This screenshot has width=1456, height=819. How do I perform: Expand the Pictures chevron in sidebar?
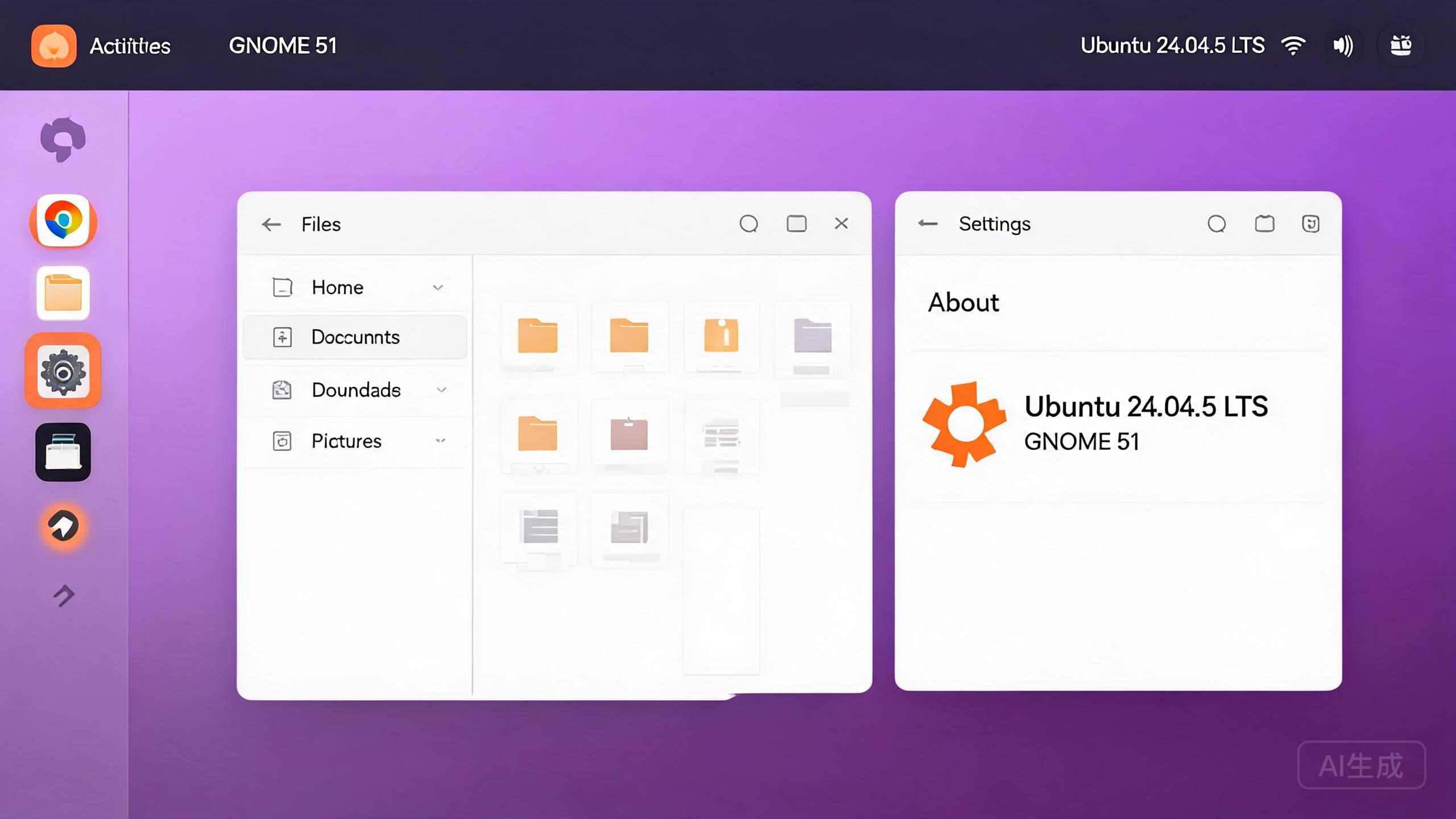pos(440,441)
